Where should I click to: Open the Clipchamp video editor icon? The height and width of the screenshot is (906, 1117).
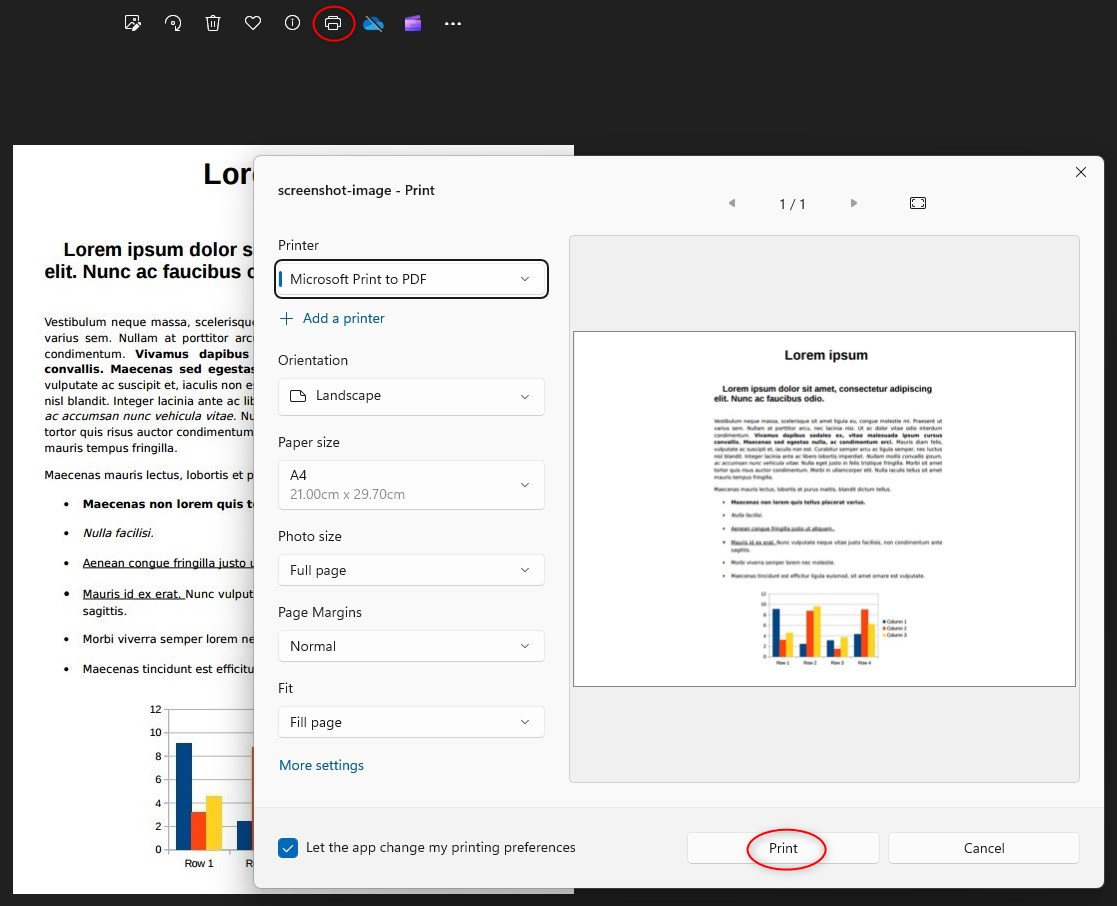tap(413, 23)
